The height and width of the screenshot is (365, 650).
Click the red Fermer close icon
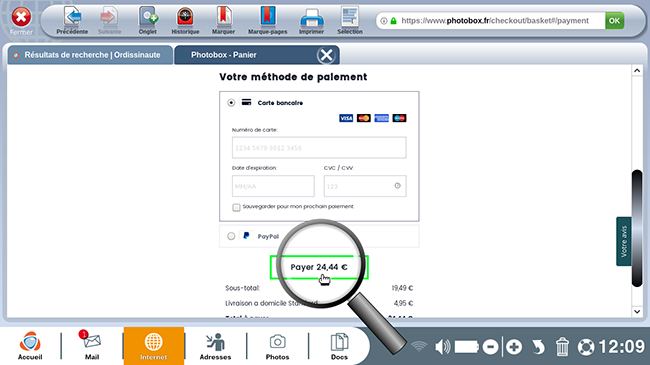point(21,17)
